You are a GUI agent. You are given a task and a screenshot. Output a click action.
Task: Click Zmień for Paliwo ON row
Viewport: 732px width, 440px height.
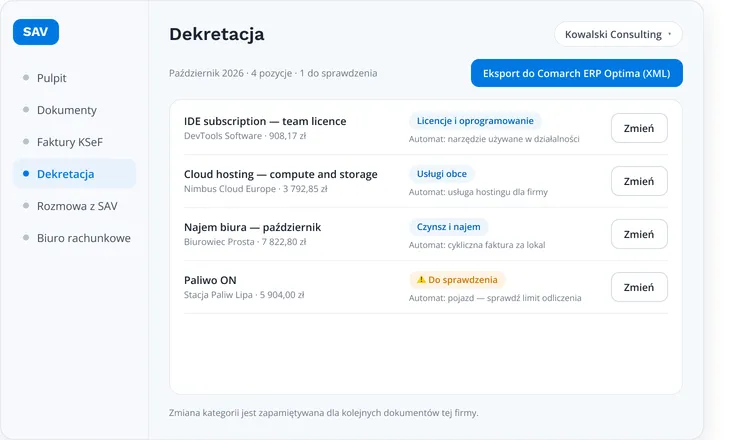[x=639, y=287]
